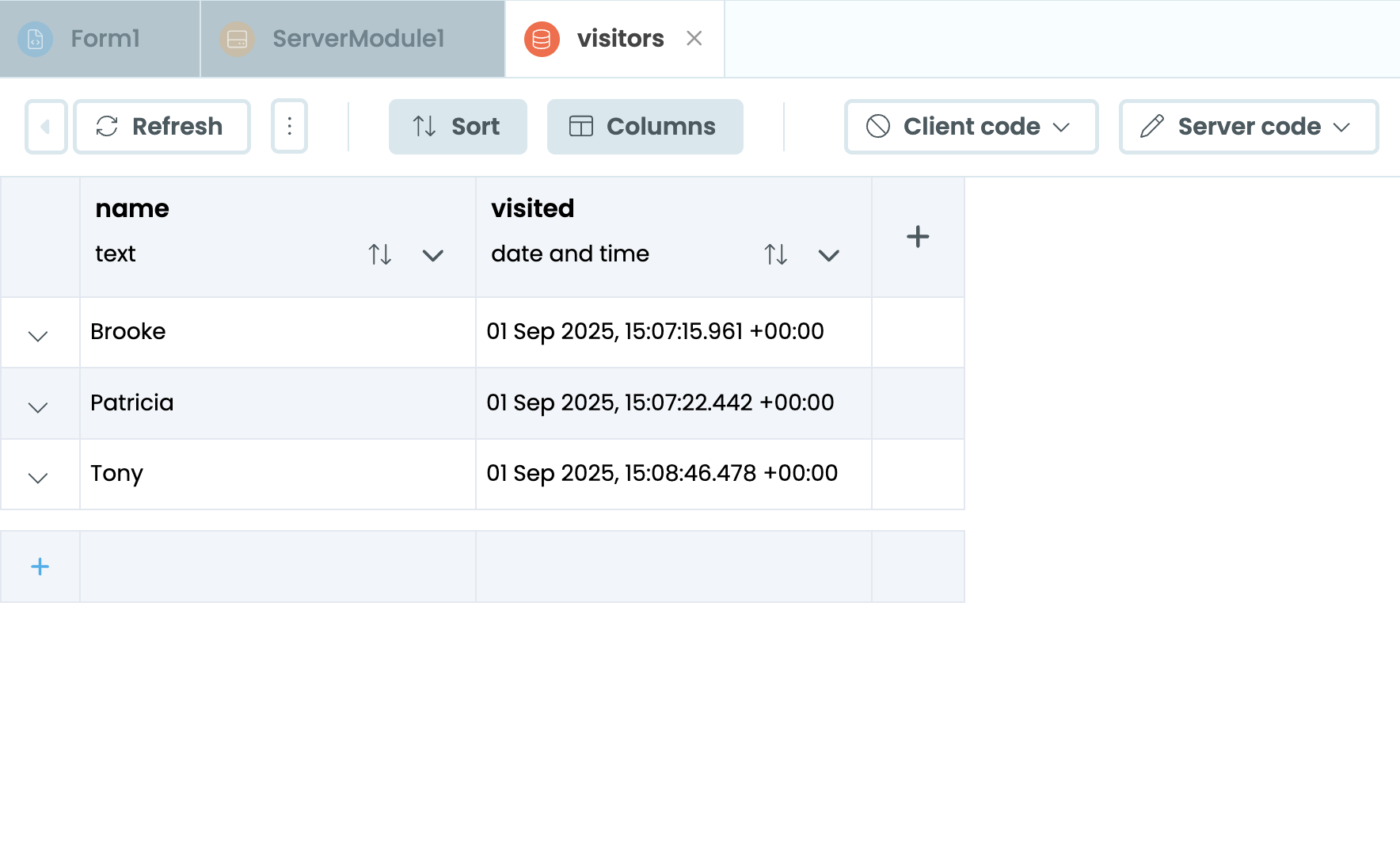Open name column options chevron
The width and height of the screenshot is (1400, 862).
pos(433,255)
